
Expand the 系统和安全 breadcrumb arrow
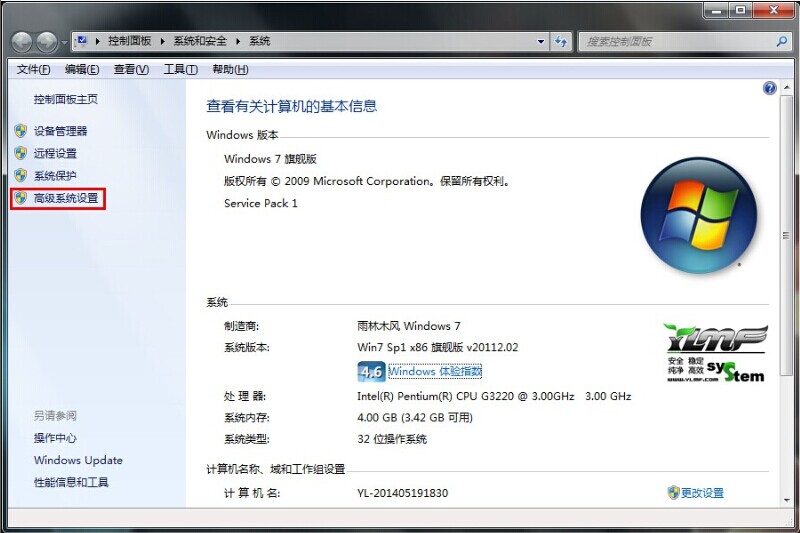pyautogui.click(x=238, y=42)
